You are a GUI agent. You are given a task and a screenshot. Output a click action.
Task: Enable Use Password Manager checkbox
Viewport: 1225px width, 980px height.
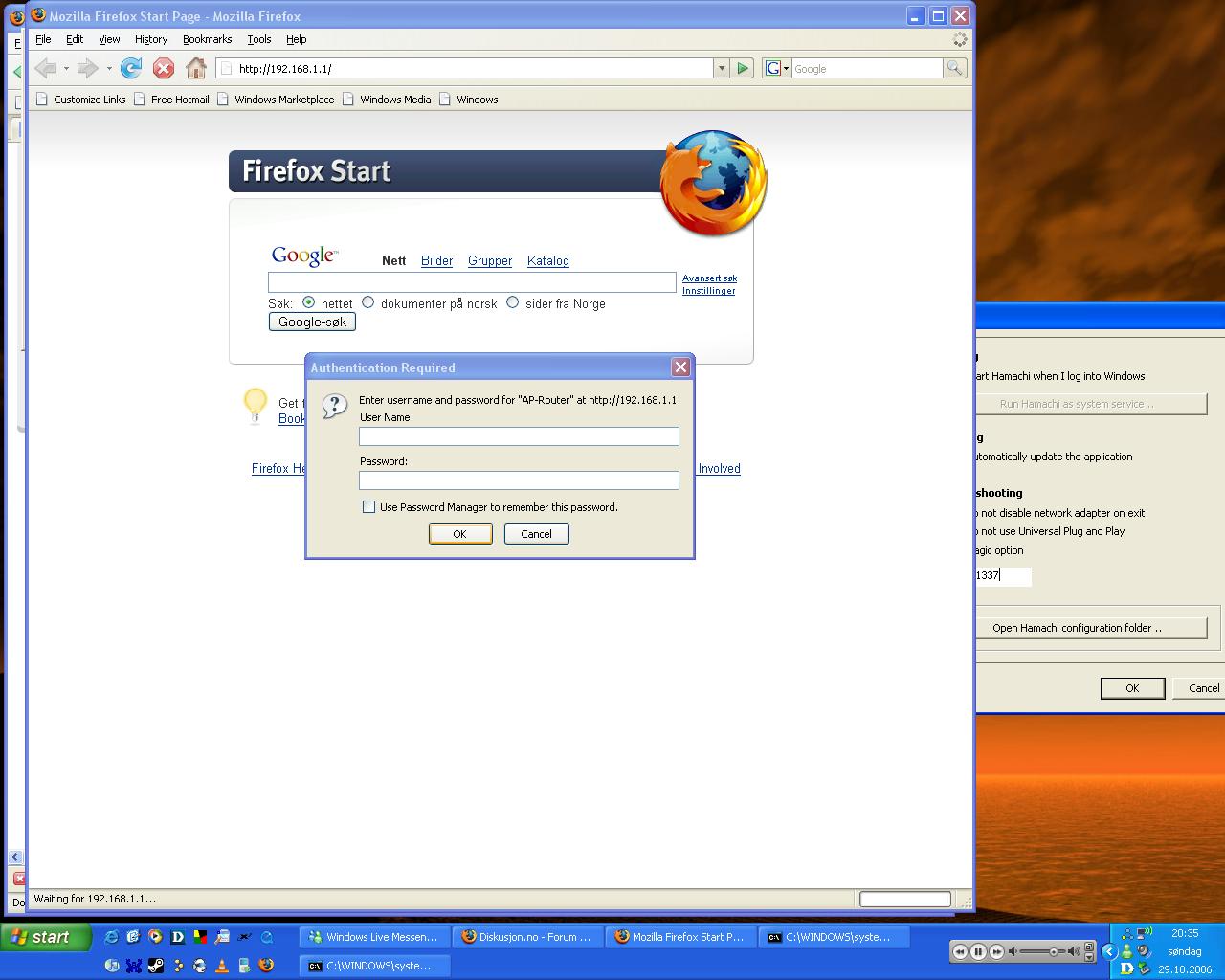point(368,507)
